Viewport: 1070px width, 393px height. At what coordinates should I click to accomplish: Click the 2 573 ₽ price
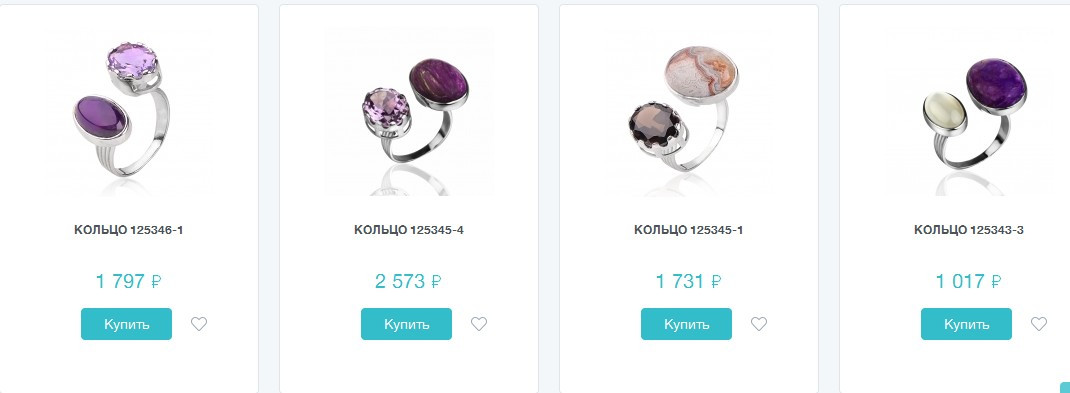(408, 281)
